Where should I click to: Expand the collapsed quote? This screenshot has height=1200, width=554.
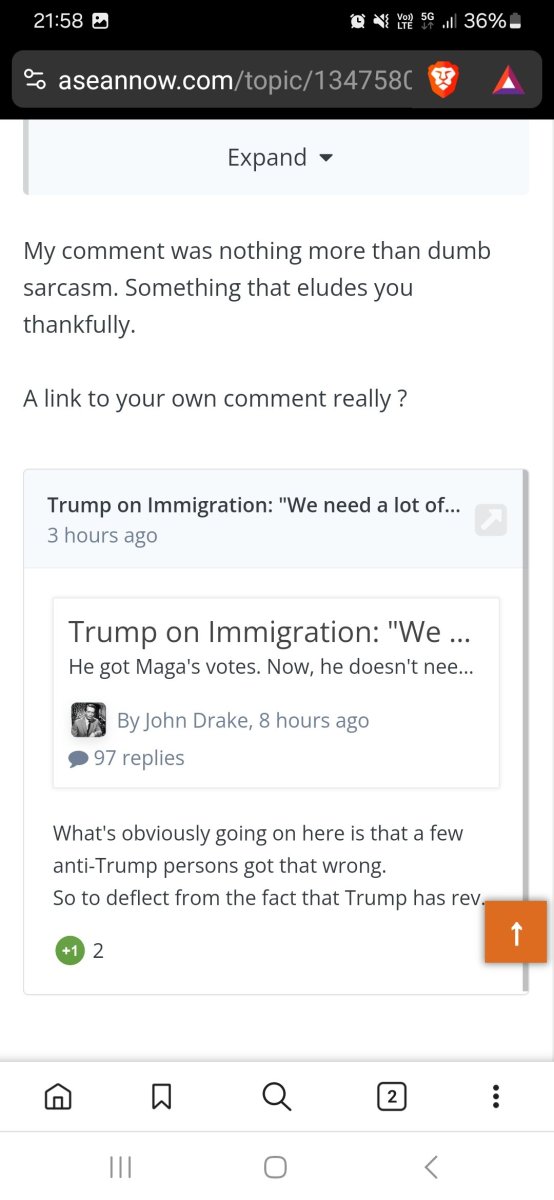279,158
